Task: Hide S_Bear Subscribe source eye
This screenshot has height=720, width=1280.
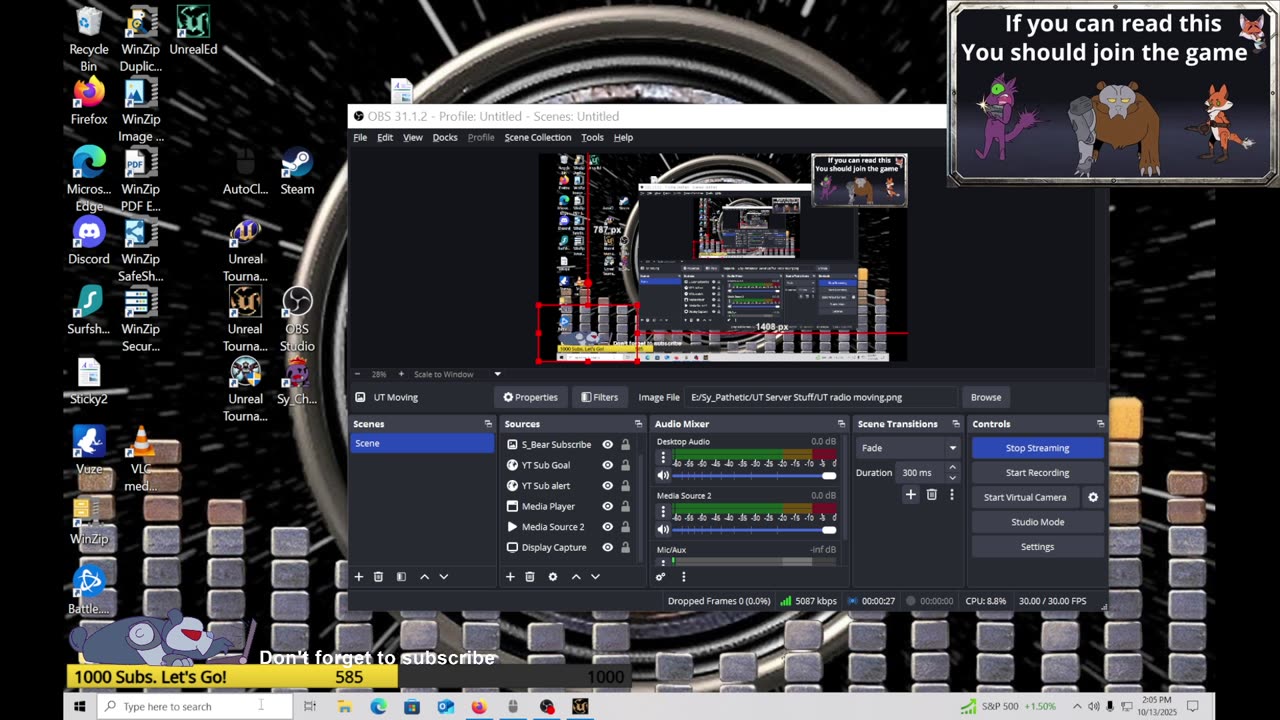Action: click(x=607, y=445)
